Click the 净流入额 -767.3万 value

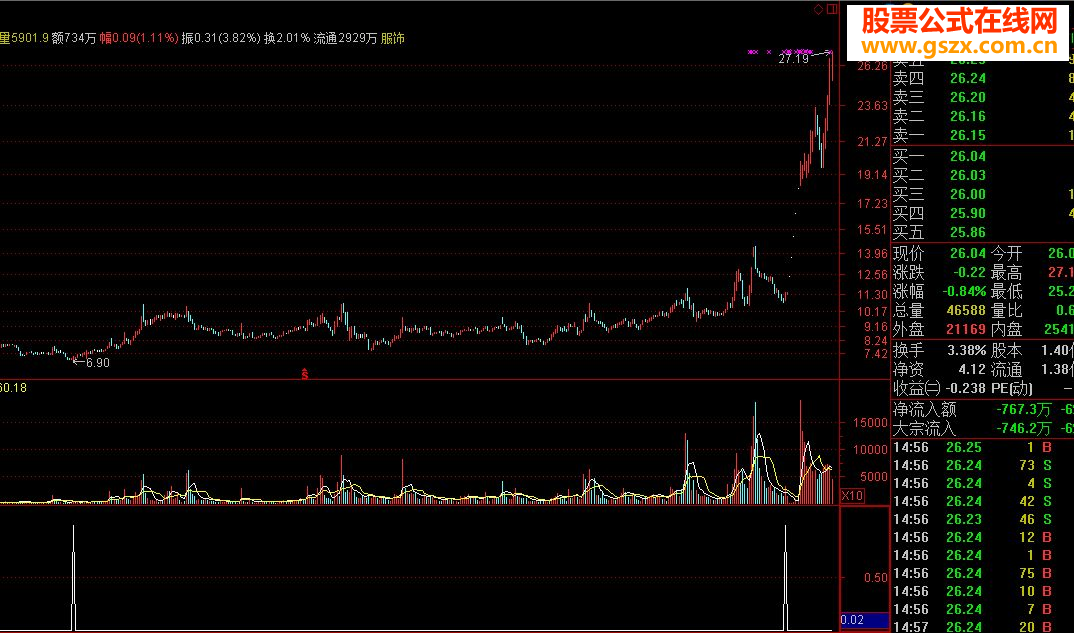(x=1023, y=410)
